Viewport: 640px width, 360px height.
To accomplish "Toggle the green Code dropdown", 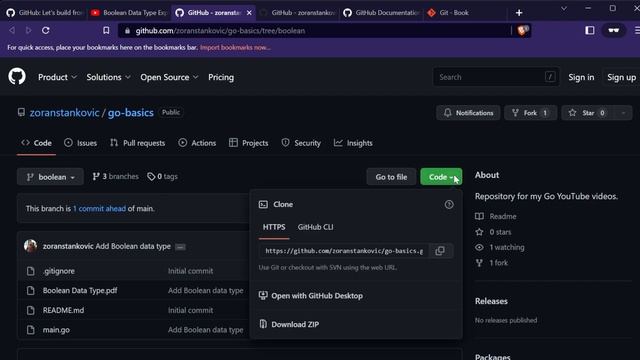I will 441,177.
